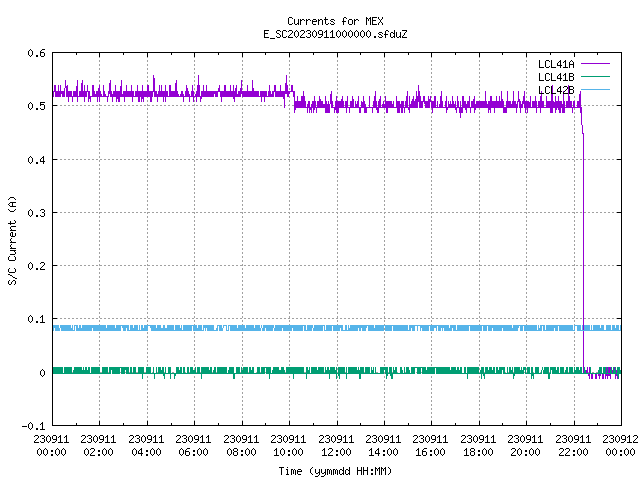This screenshot has height=480, width=640.
Task: Click the 230911 16:00 x-axis tick label
Action: click(431, 446)
